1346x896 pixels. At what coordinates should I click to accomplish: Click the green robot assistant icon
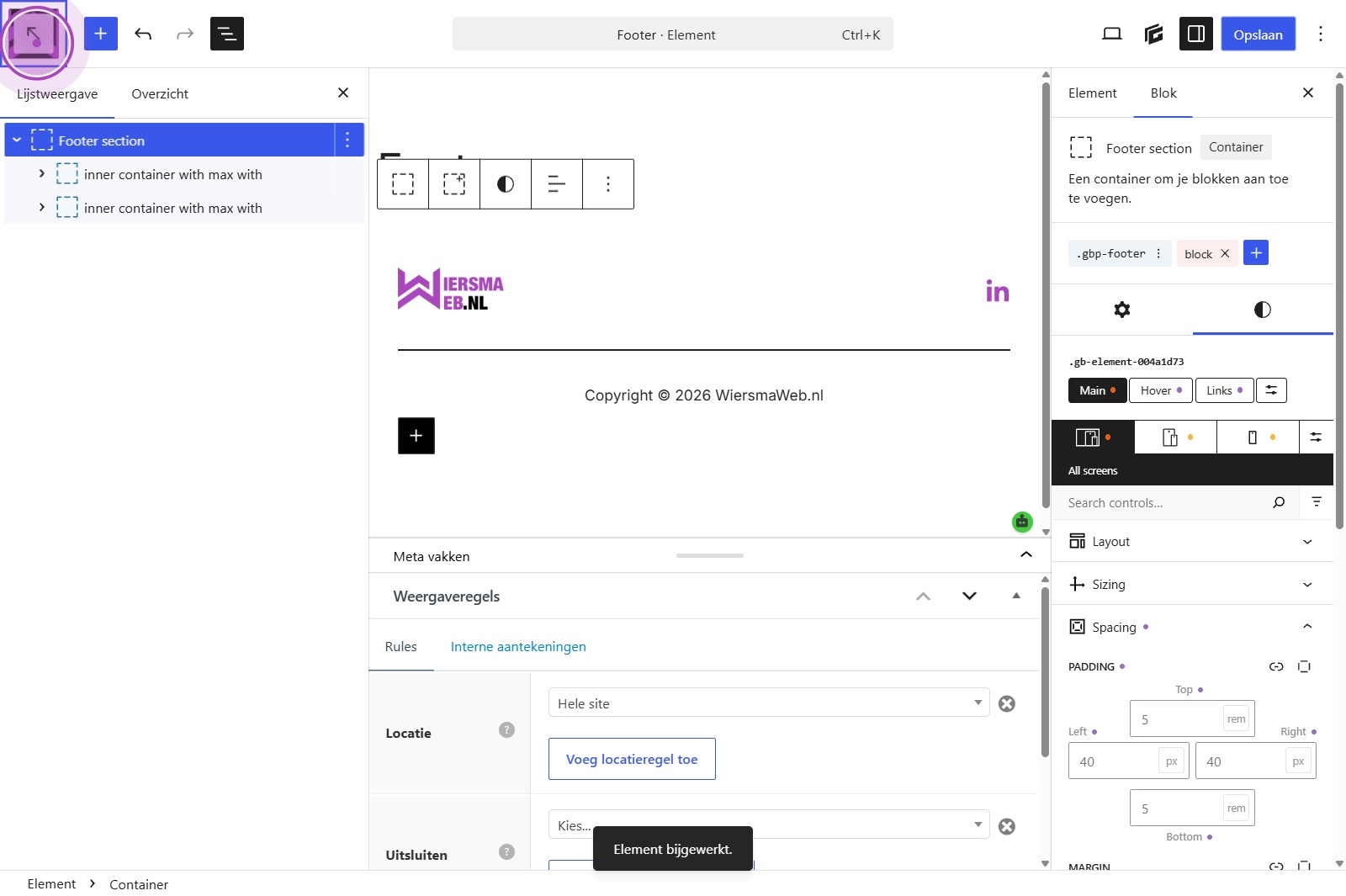pyautogui.click(x=1022, y=522)
